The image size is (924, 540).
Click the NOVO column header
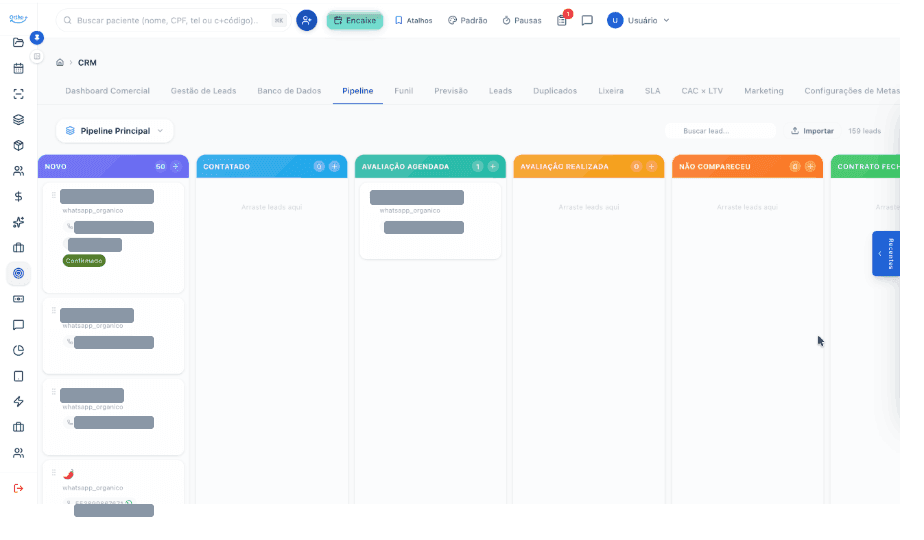coord(113,167)
